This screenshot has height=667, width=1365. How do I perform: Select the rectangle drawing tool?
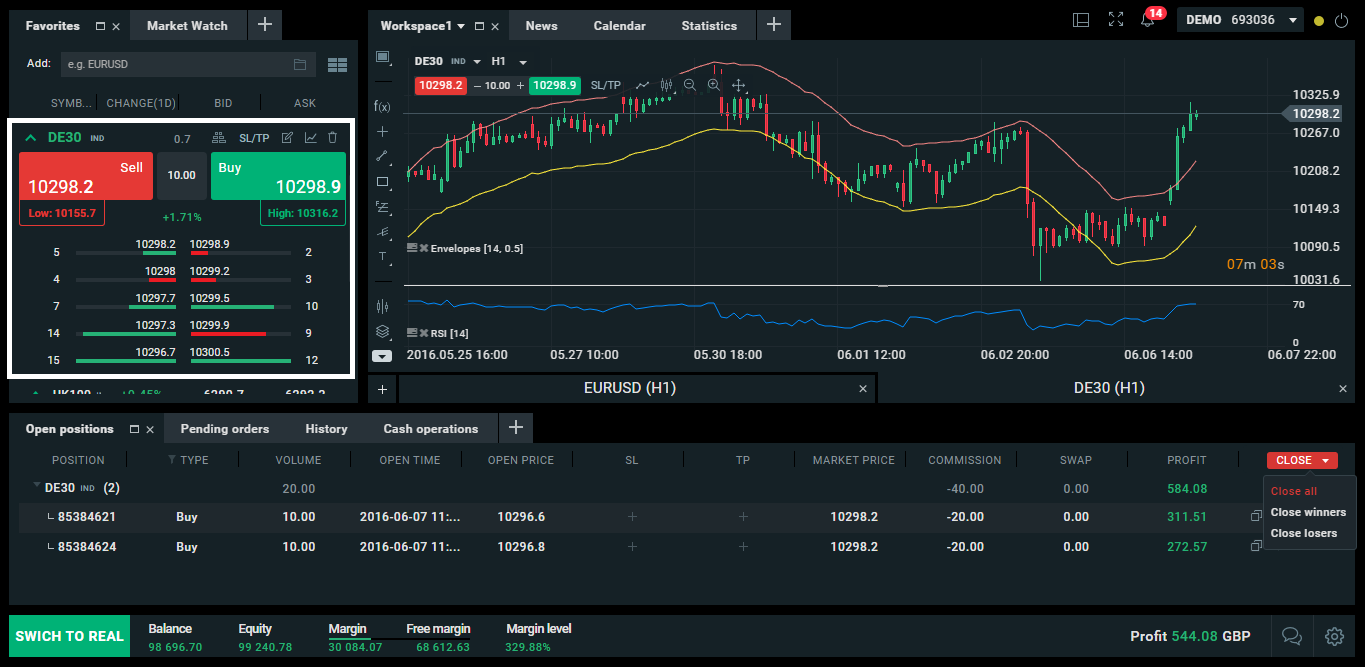click(382, 182)
